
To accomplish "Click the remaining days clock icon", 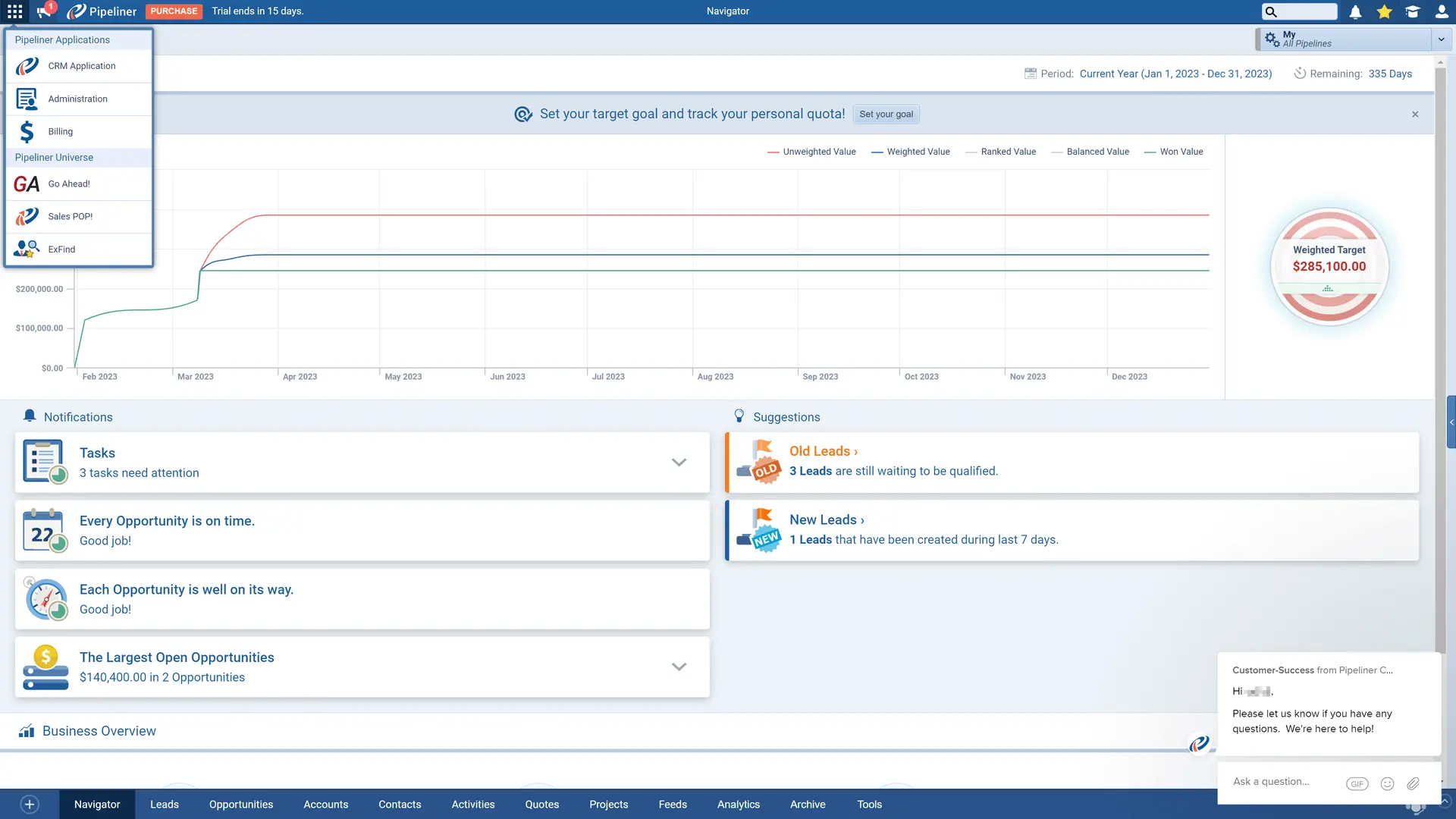I will point(1300,74).
